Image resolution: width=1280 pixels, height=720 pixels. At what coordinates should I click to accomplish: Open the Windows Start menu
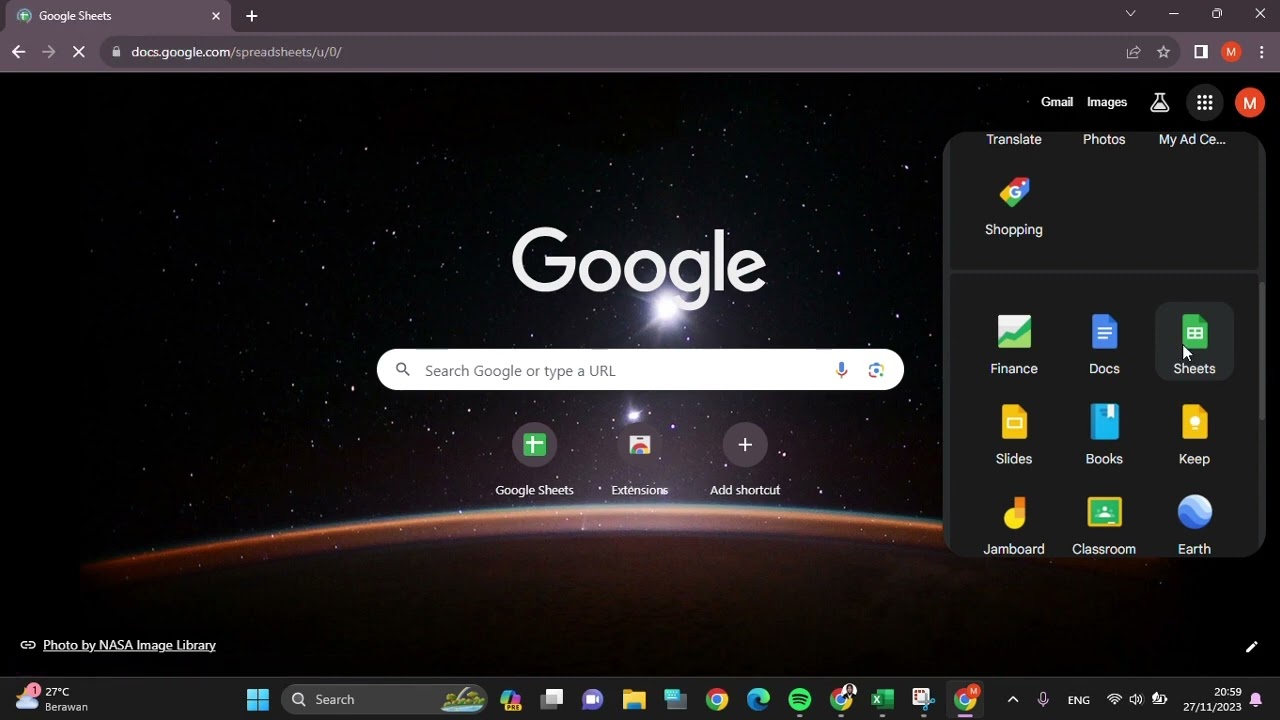tap(258, 699)
